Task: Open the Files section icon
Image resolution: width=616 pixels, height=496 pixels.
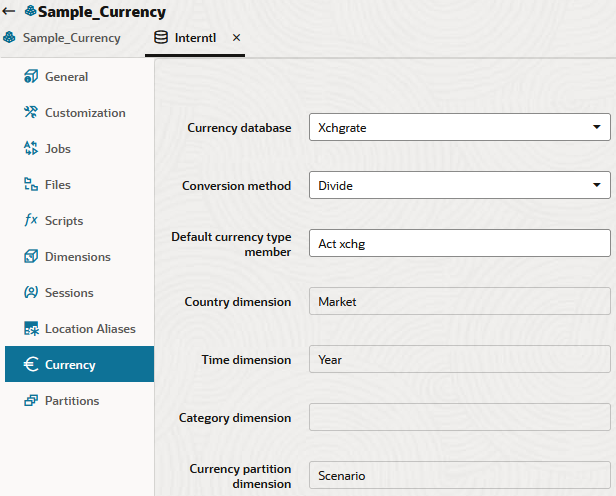Action: tap(31, 185)
